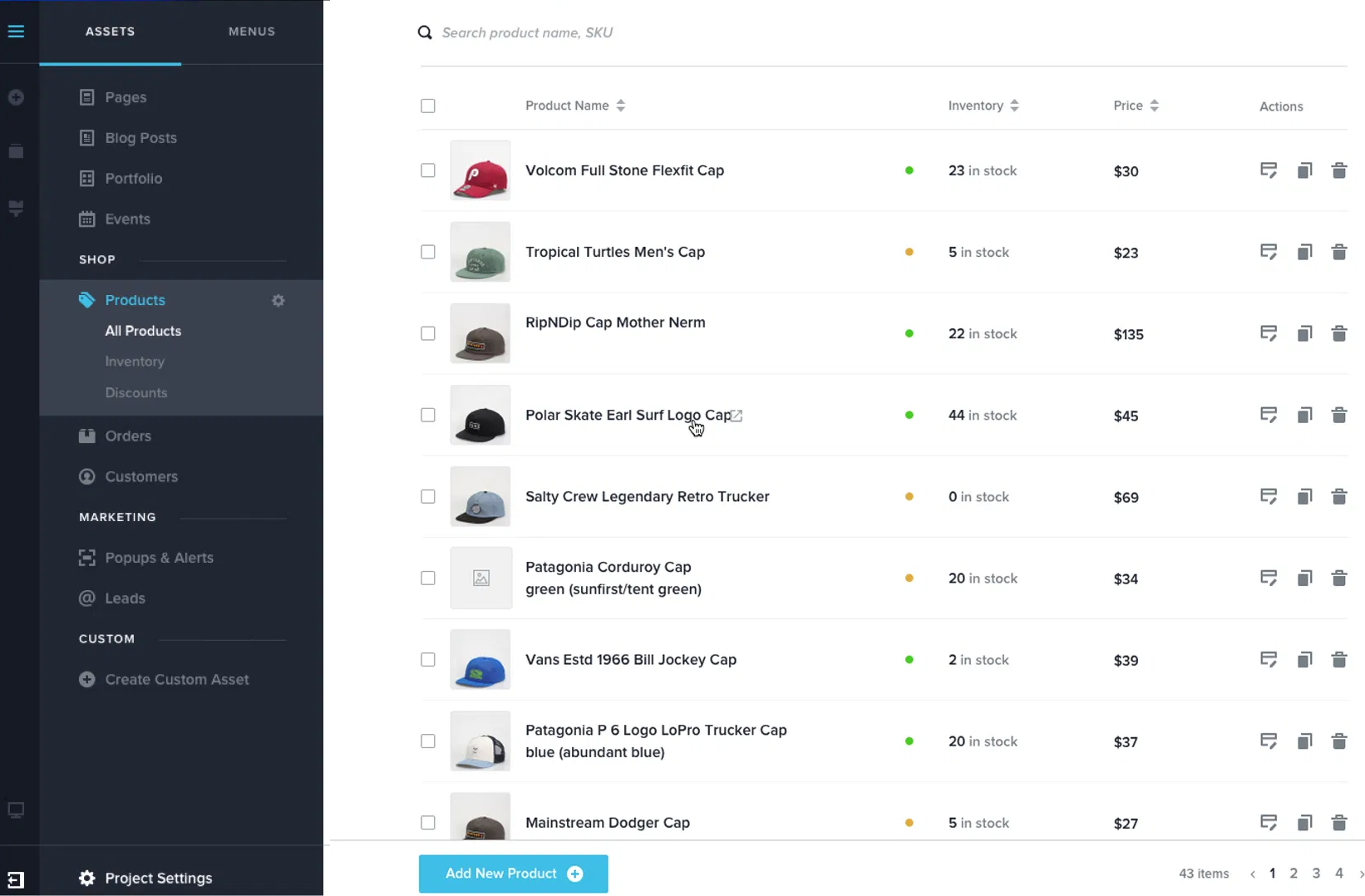The image size is (1365, 896).
Task: Edit Patagonia Corduroy Cap product
Action: [1269, 578]
